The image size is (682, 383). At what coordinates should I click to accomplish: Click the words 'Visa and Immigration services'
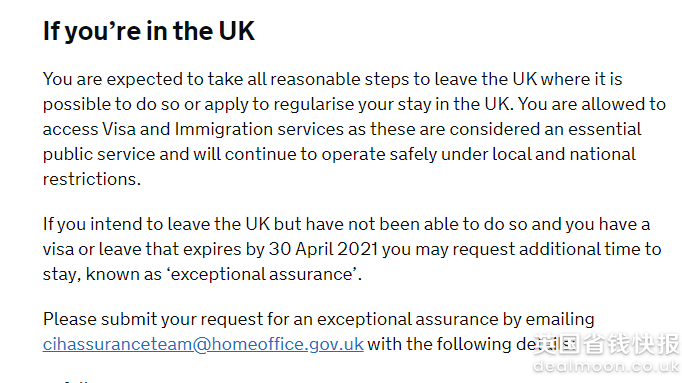pos(223,130)
